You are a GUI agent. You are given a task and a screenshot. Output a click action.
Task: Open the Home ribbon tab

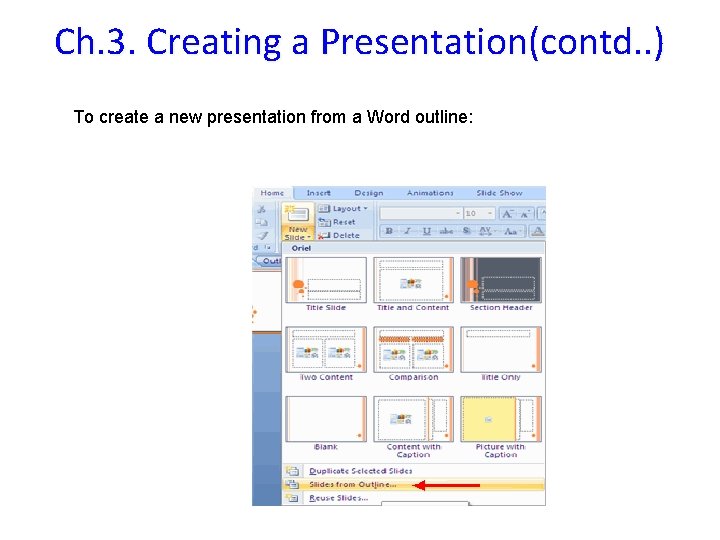point(272,193)
